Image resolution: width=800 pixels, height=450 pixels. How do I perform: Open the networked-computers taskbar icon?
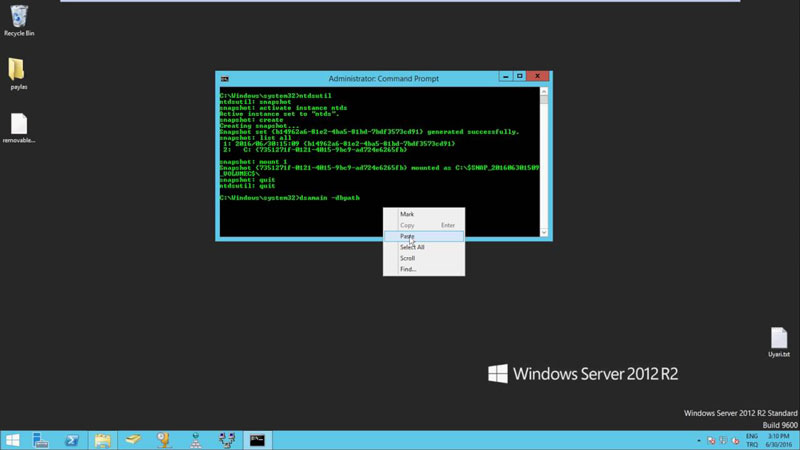[x=227, y=440]
